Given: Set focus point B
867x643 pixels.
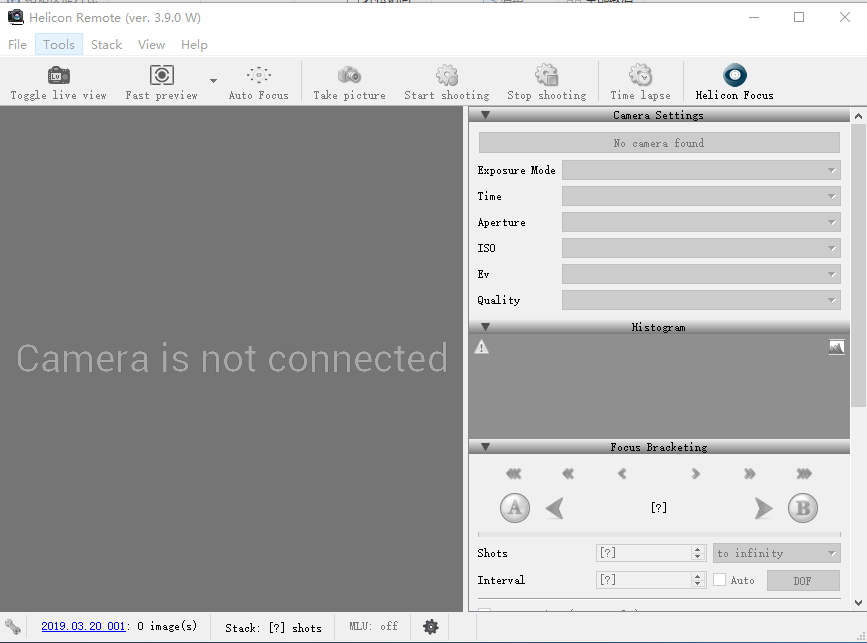Looking at the screenshot, I should coord(802,508).
